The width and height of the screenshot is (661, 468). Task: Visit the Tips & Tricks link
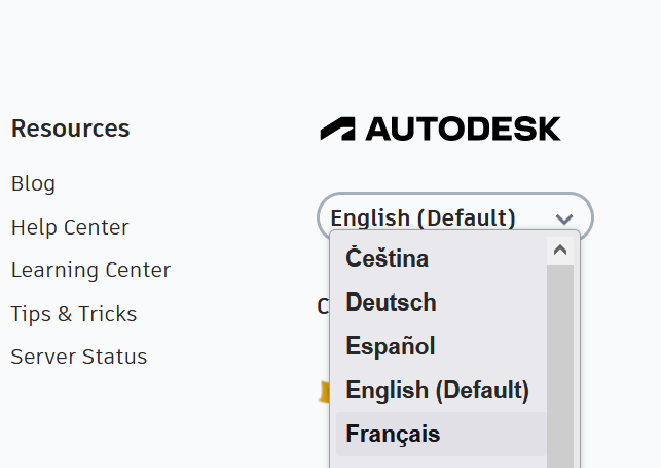coord(74,314)
